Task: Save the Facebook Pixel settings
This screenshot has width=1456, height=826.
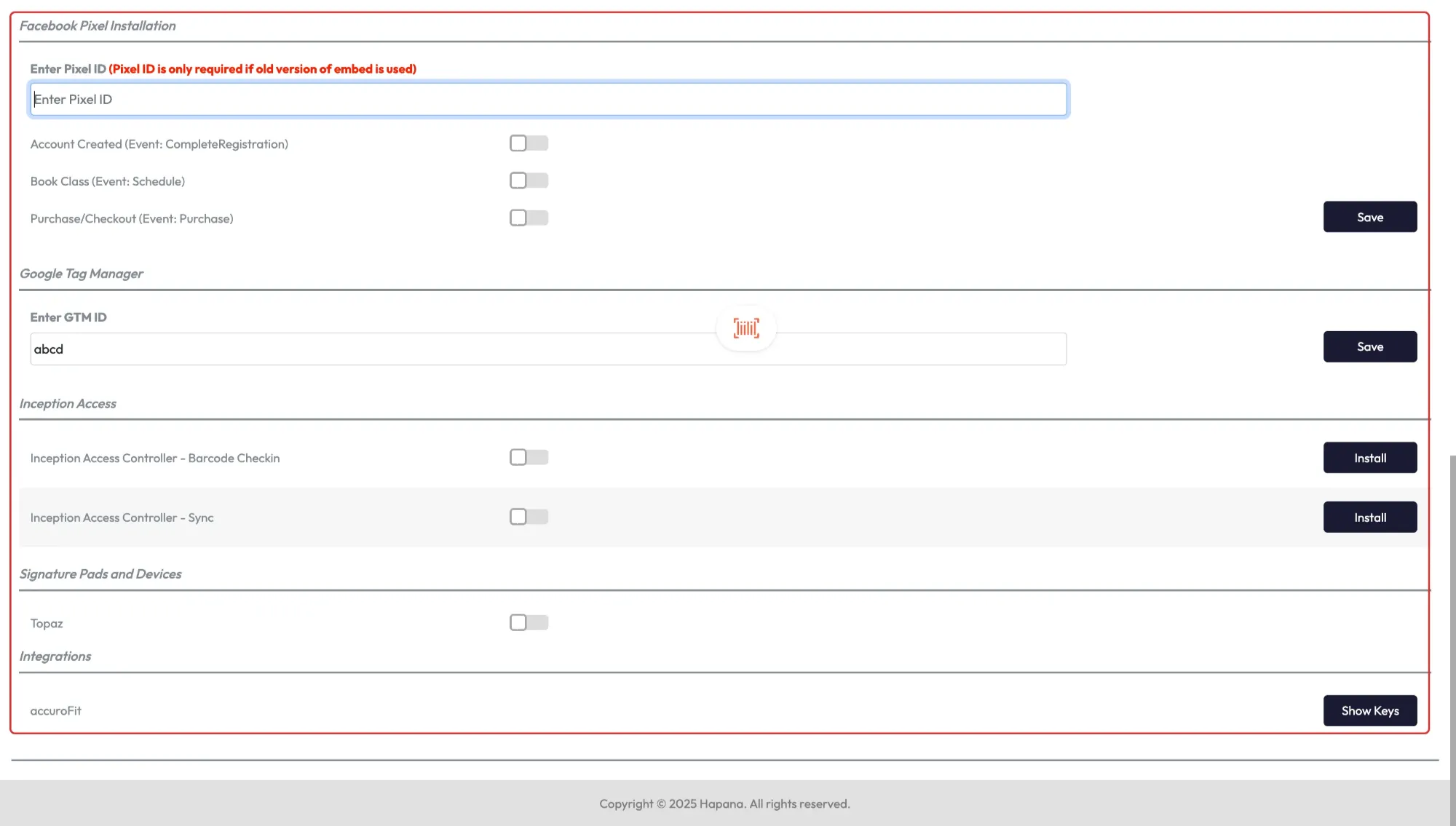Action: coord(1369,217)
